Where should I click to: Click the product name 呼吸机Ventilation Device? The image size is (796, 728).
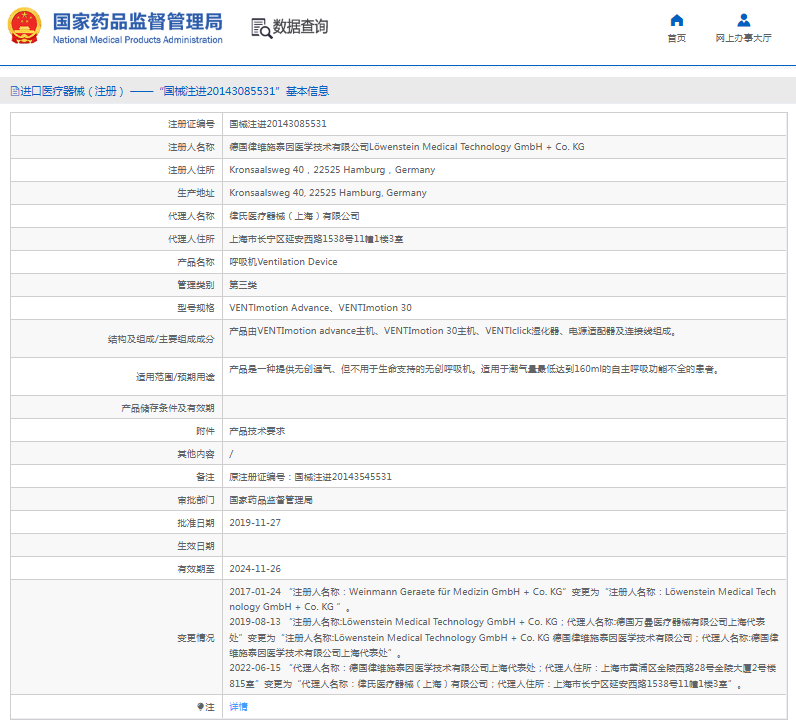pyautogui.click(x=283, y=262)
